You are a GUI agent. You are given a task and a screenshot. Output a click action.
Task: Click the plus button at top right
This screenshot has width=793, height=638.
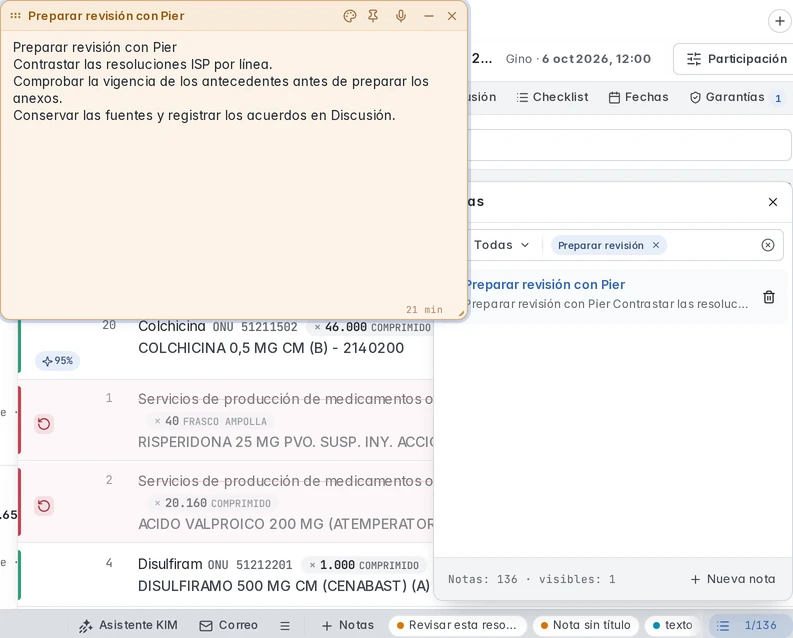coord(779,21)
